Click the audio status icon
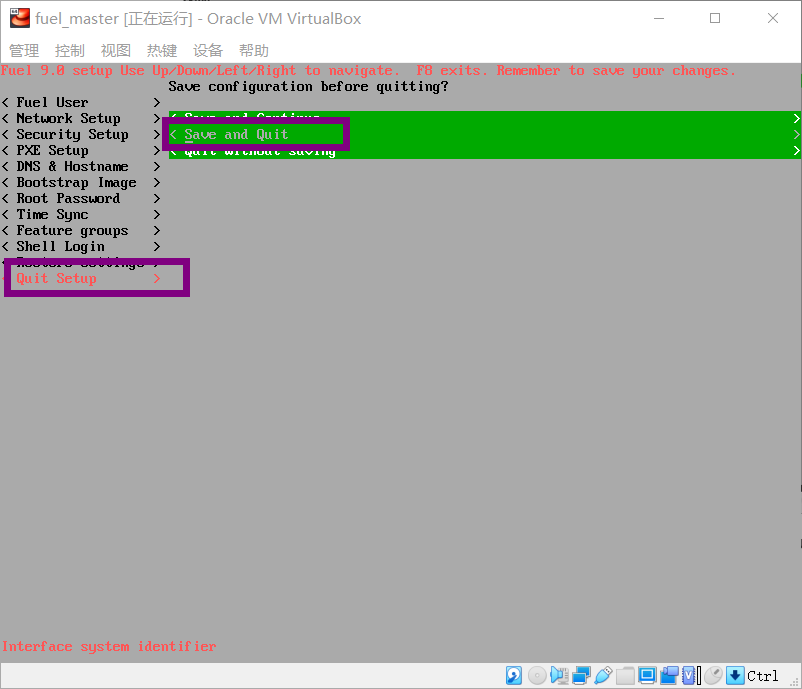 558,675
